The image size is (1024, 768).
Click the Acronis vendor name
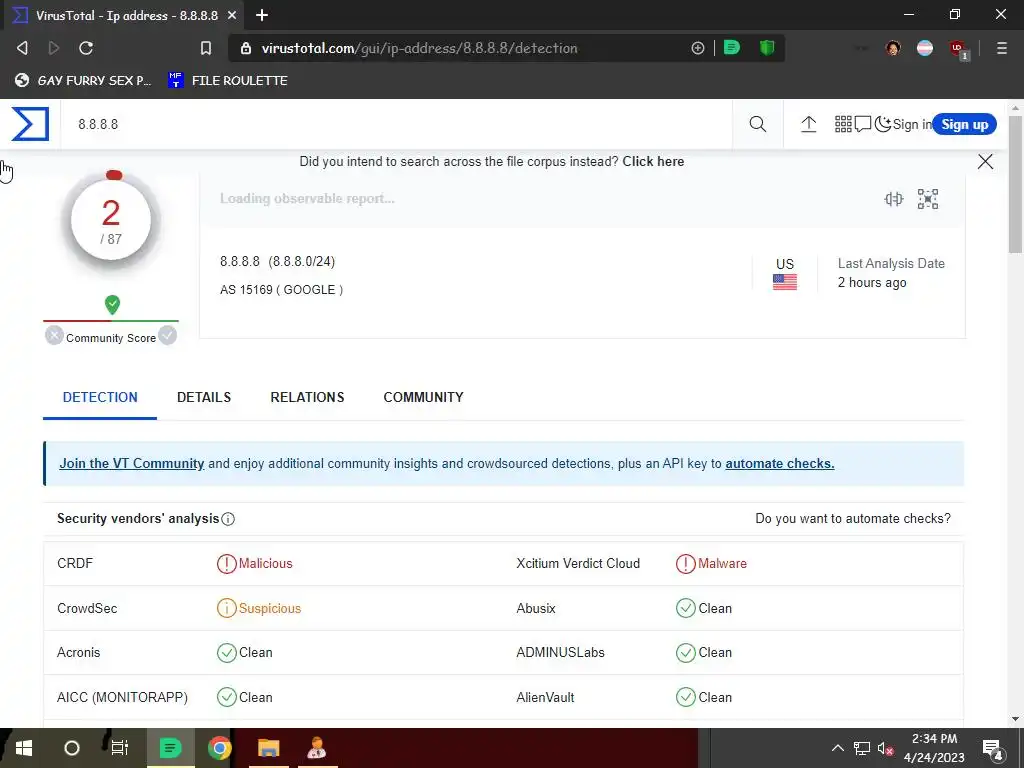pyautogui.click(x=78, y=652)
